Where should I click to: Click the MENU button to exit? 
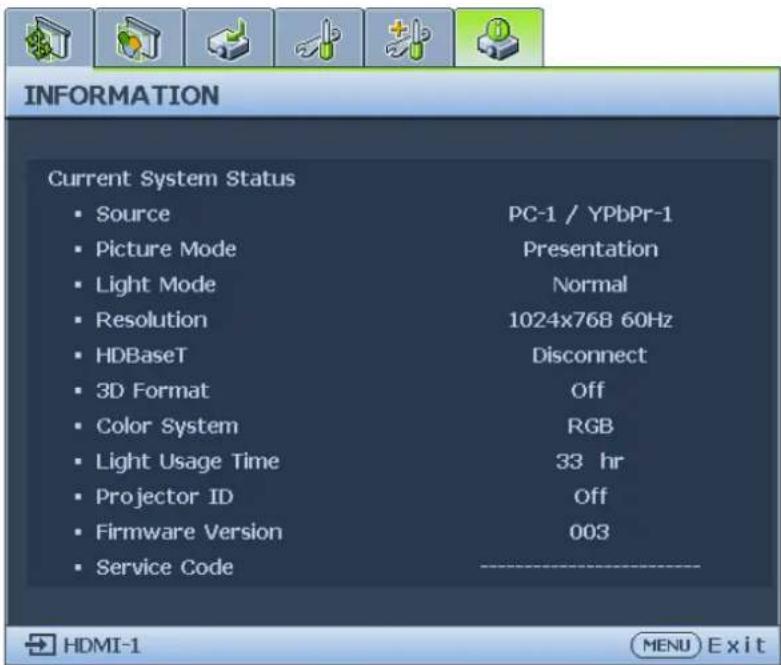tap(666, 646)
